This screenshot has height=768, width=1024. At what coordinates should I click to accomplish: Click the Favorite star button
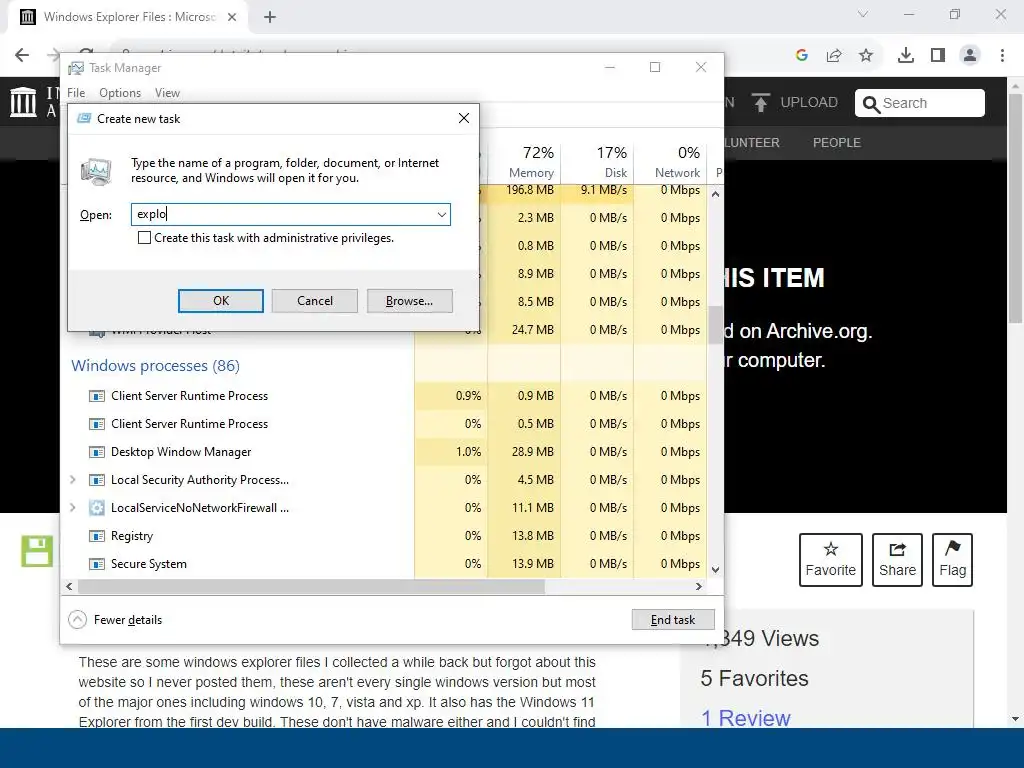tap(831, 560)
